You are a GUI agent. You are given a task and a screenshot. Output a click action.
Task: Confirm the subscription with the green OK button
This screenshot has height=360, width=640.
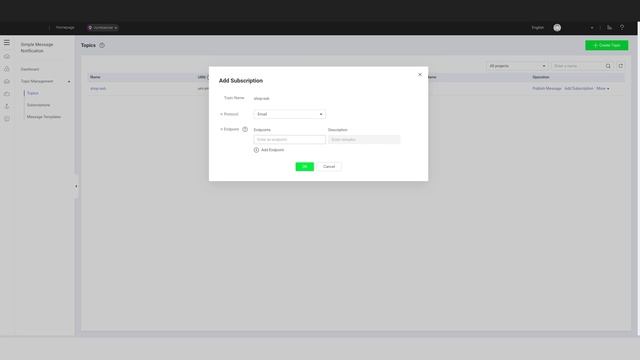(x=304, y=167)
